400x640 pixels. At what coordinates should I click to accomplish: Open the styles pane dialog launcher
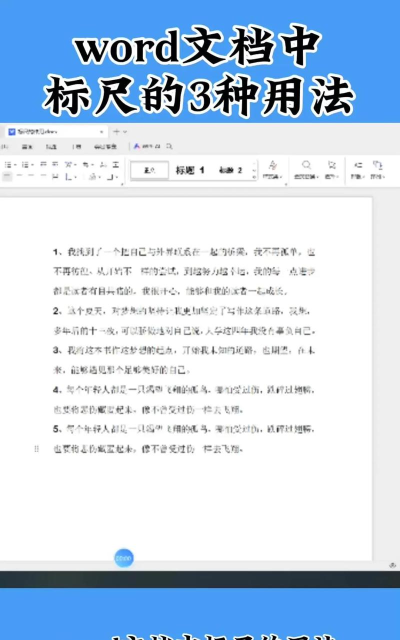286,184
